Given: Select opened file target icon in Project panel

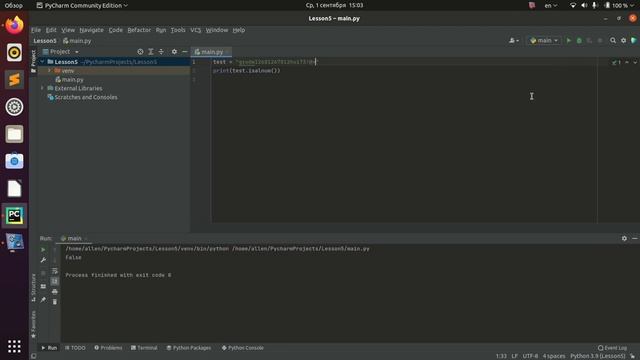Looking at the screenshot, I should 140,52.
